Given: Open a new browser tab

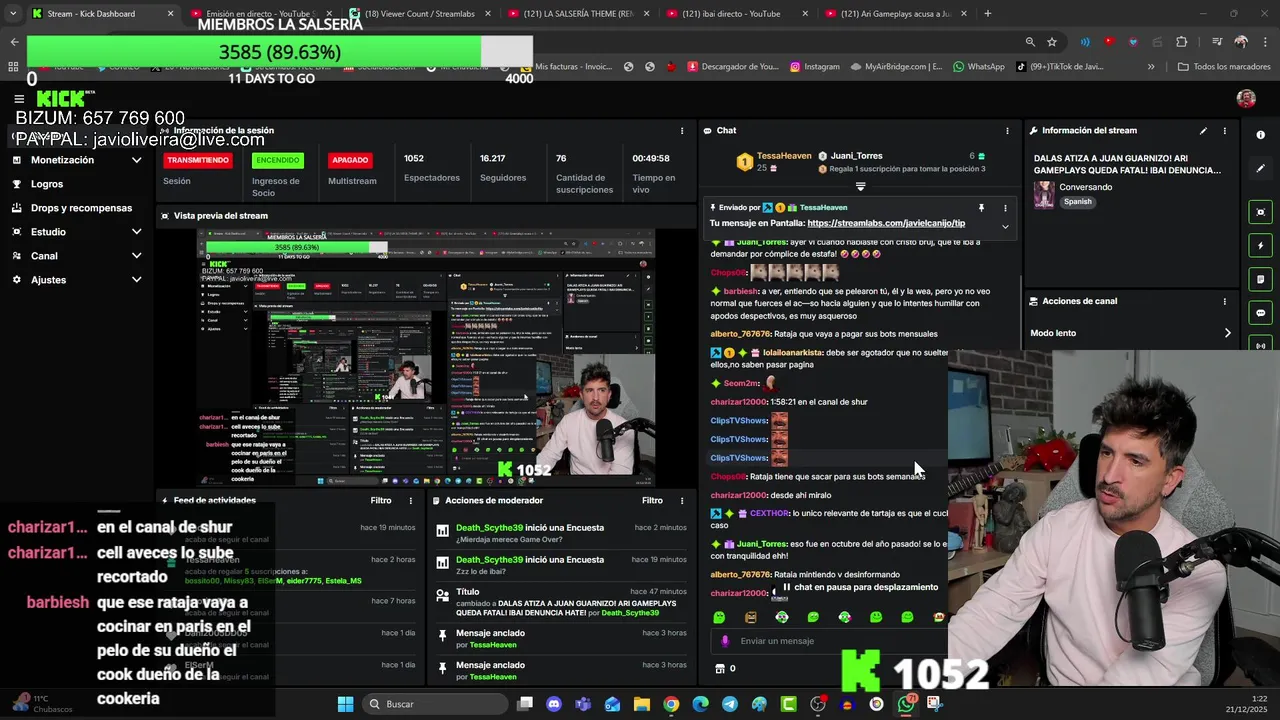Looking at the screenshot, I should coord(988,14).
